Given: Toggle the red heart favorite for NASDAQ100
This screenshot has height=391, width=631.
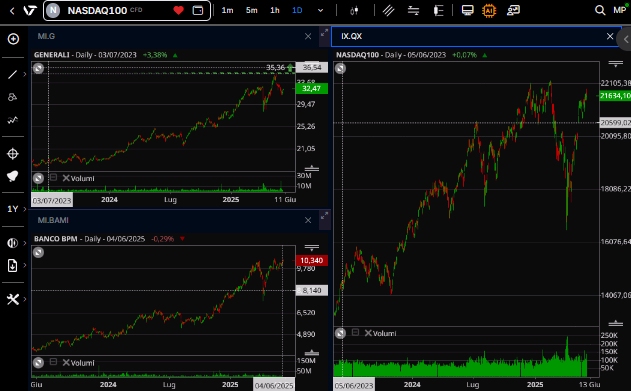Looking at the screenshot, I should coord(178,10).
